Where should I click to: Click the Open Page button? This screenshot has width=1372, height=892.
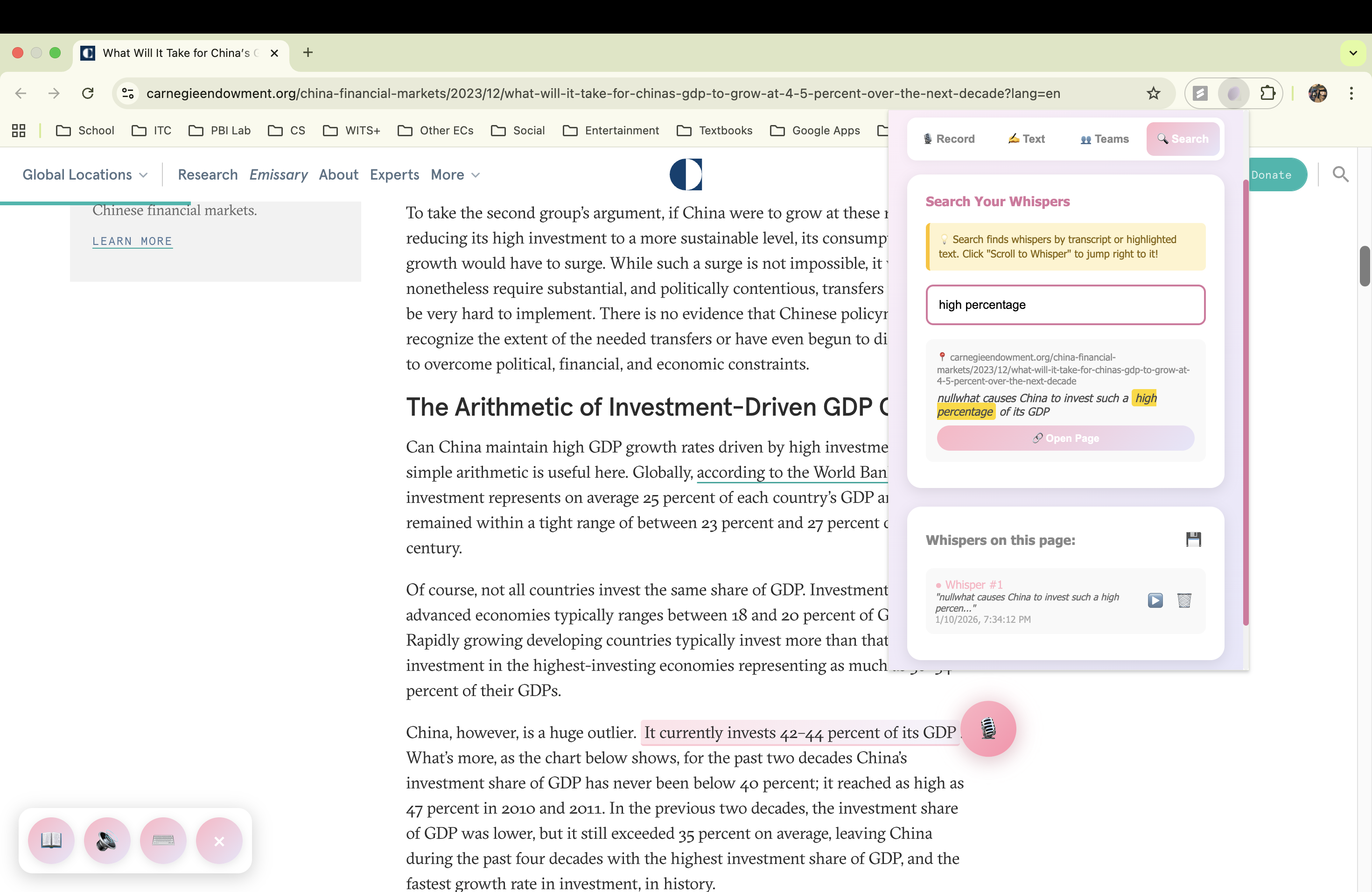pos(1065,438)
